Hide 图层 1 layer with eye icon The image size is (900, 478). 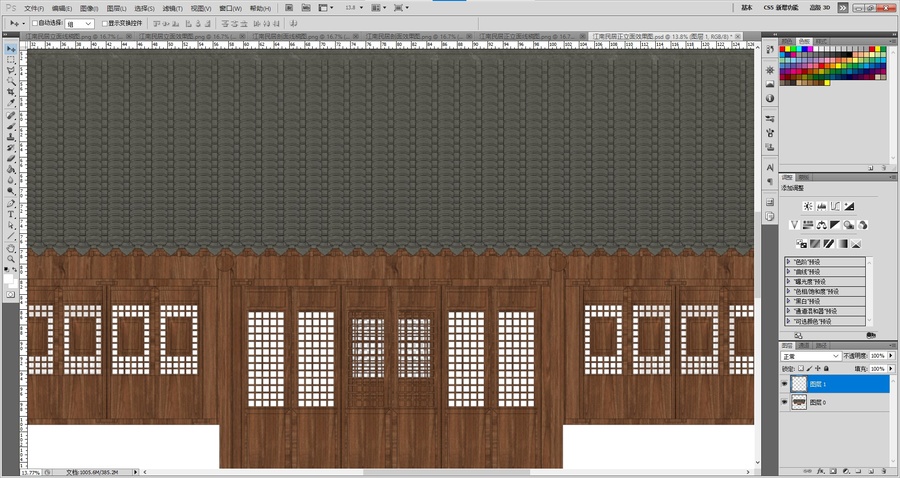(784, 384)
